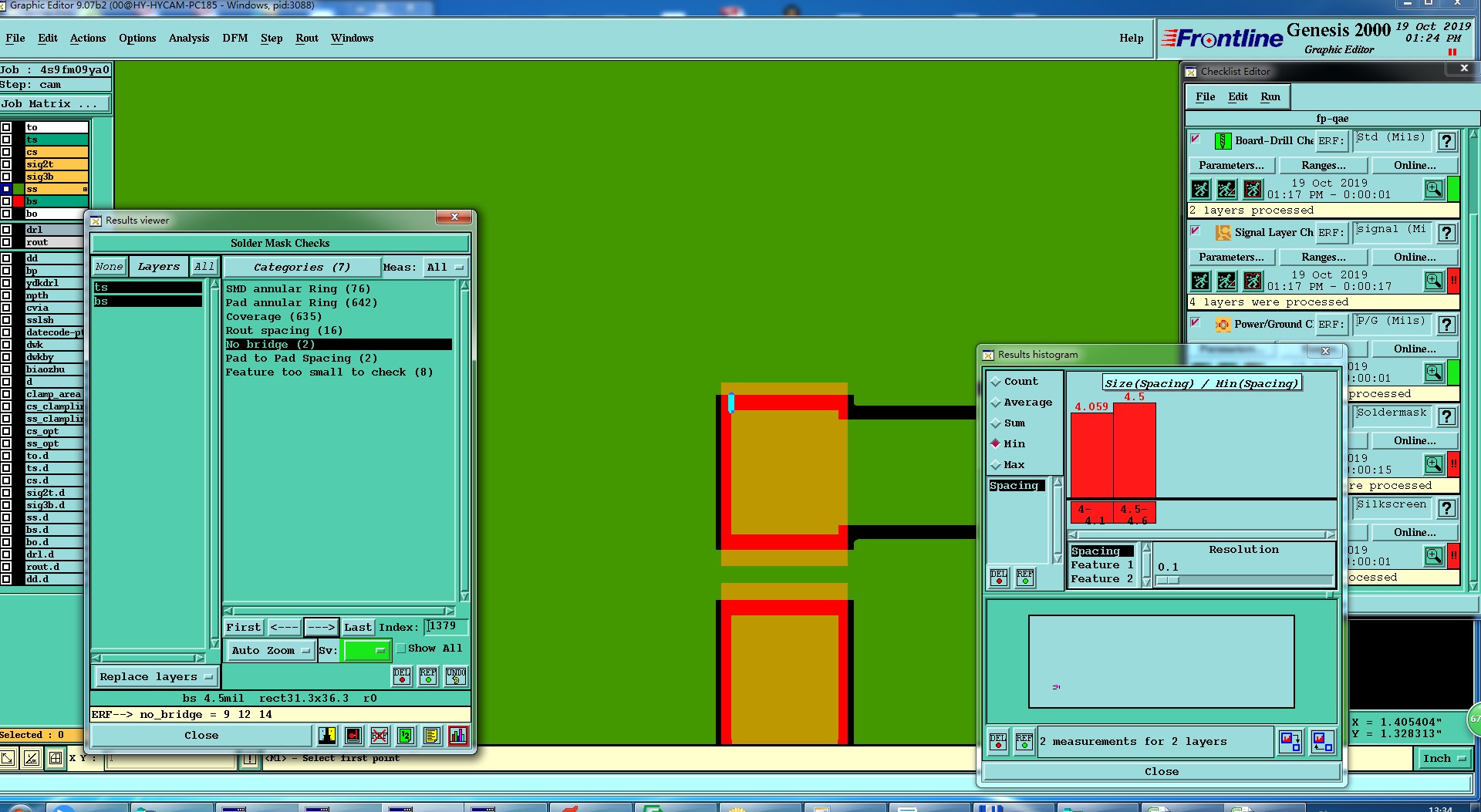Click histogram import-back arrow icon
Screen dimensions: 1481x812
click(1323, 742)
